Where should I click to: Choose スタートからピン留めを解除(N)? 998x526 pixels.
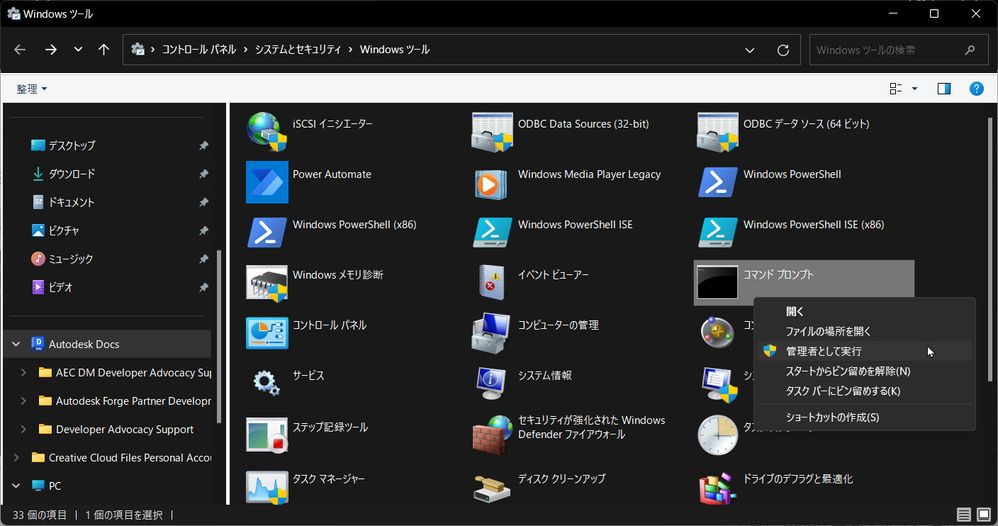[864, 371]
